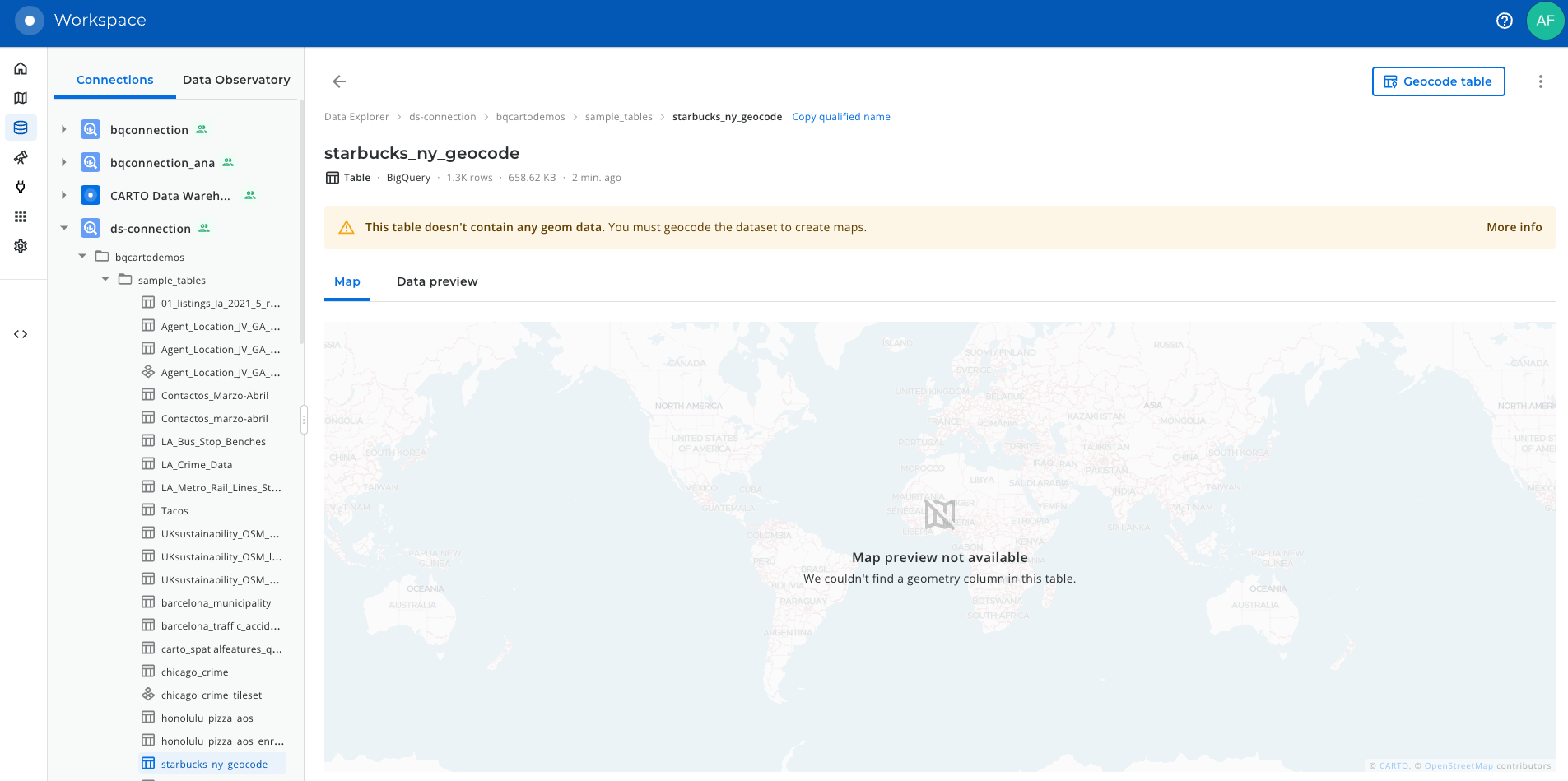Viewport: 1568px width, 781px height.
Task: Expand the CARTO Data Warehouse connection
Action: coord(63,195)
